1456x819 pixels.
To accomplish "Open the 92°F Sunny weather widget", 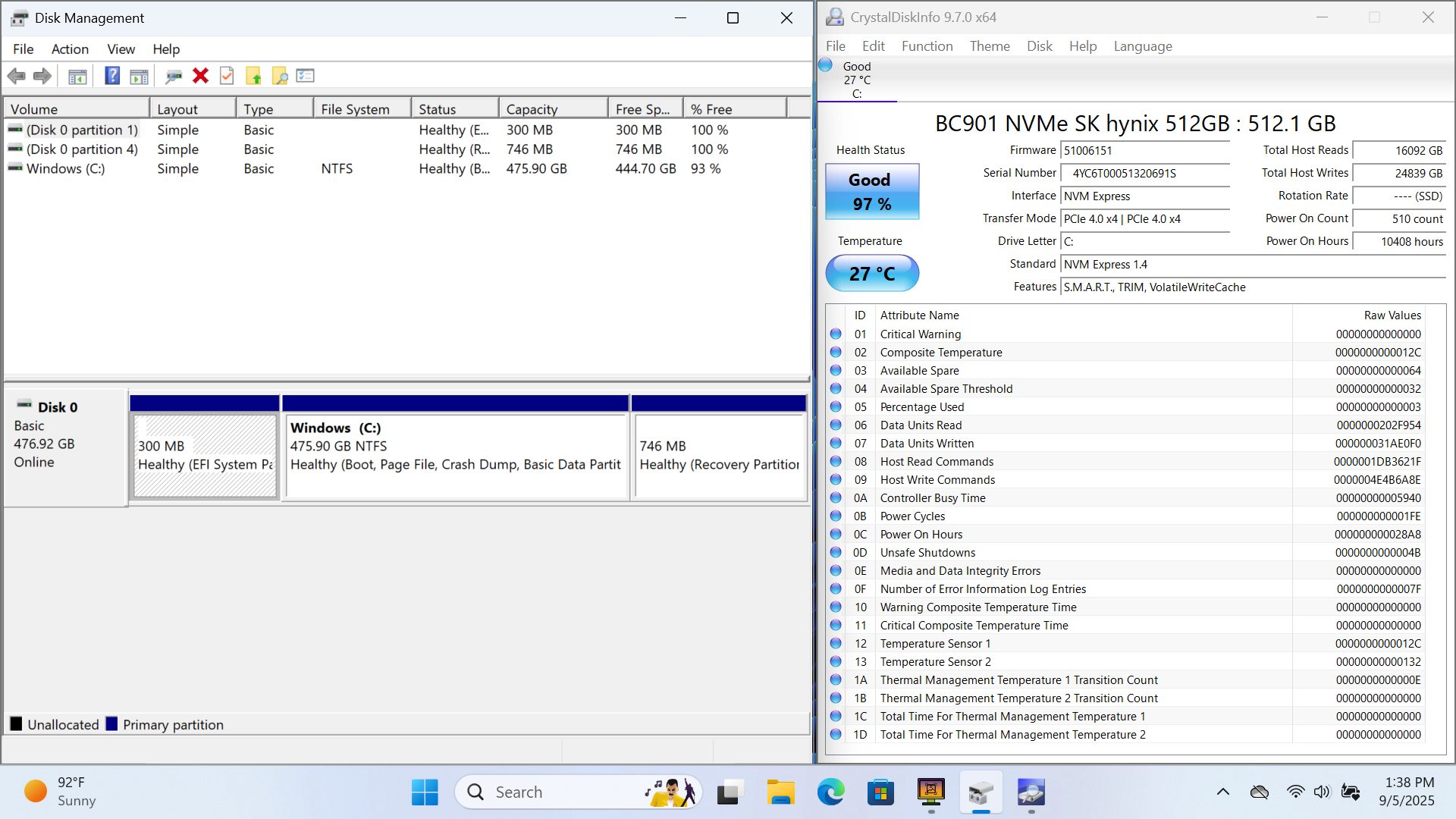I will coord(61,792).
